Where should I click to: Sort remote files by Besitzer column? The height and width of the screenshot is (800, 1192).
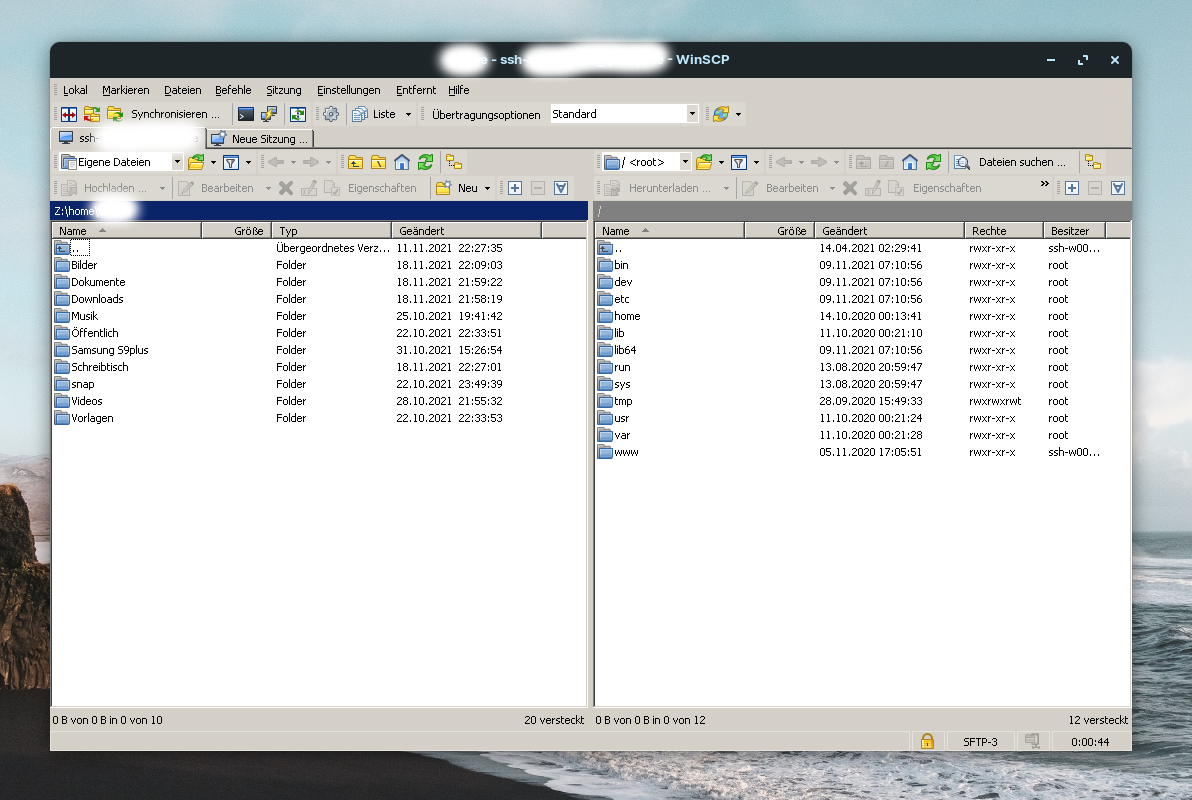(x=1074, y=230)
